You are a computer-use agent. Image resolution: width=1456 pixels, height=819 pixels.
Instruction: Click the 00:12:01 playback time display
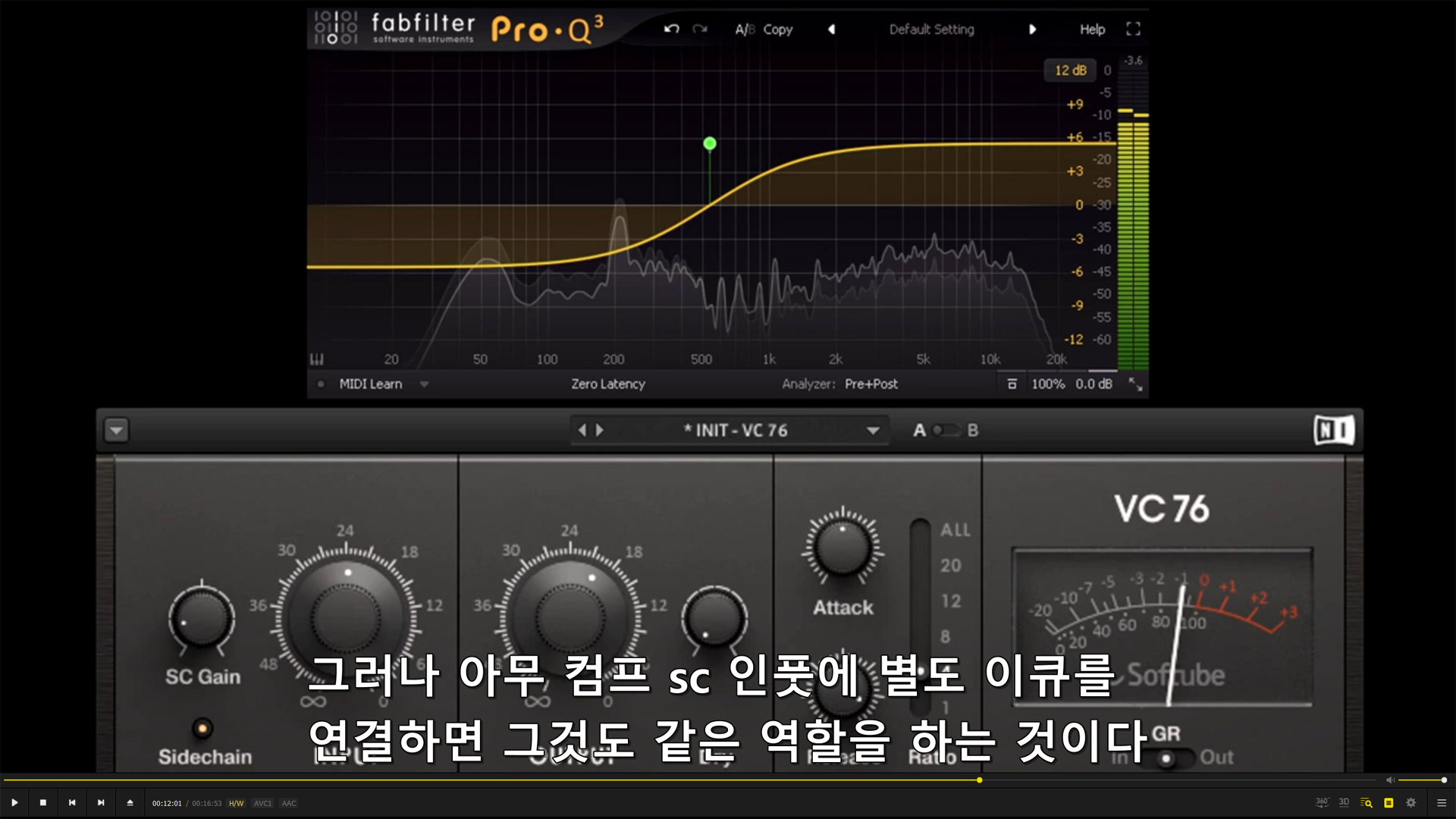point(167,803)
